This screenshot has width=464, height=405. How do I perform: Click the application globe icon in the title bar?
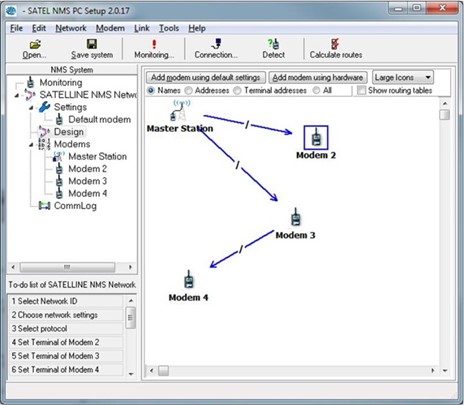pyautogui.click(x=11, y=11)
